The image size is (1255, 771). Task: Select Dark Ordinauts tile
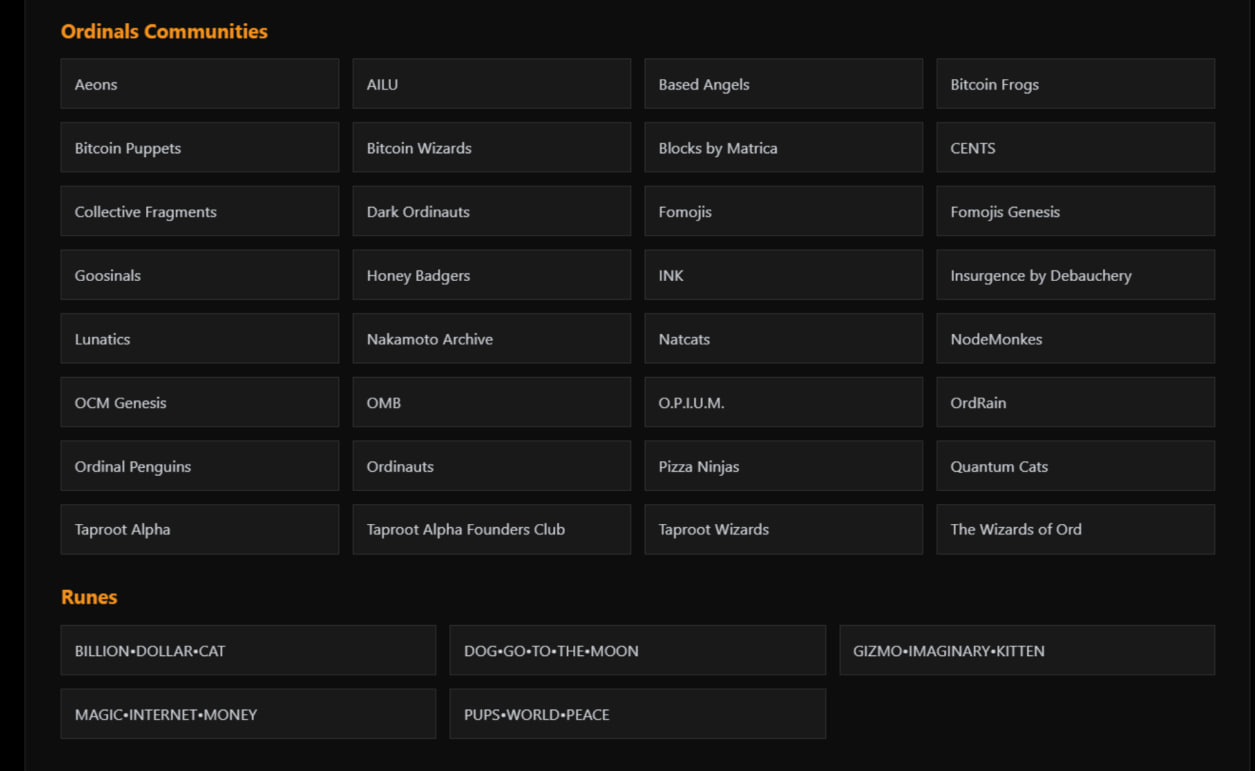492,211
